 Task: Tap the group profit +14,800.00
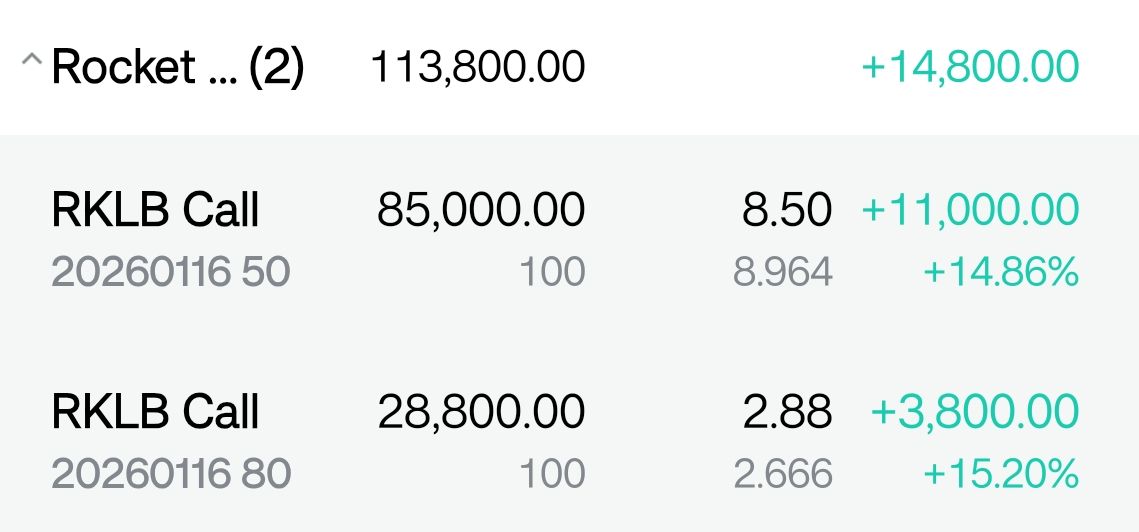[x=970, y=68]
